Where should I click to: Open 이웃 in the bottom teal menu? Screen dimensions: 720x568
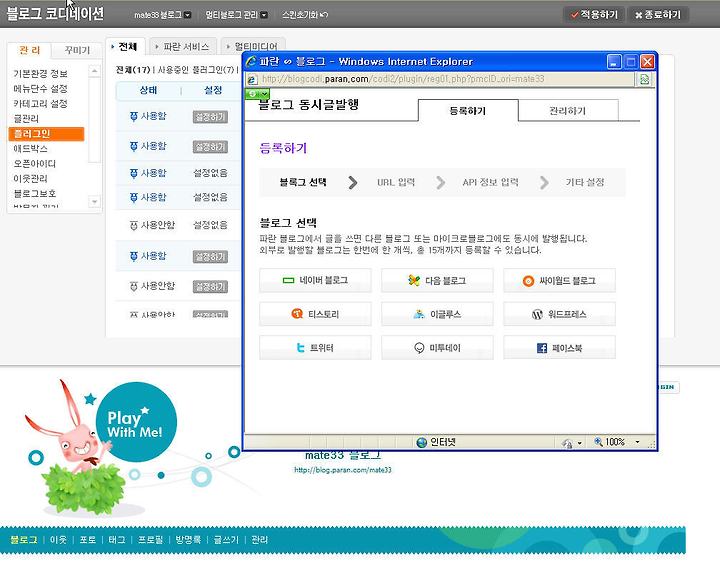[58, 540]
